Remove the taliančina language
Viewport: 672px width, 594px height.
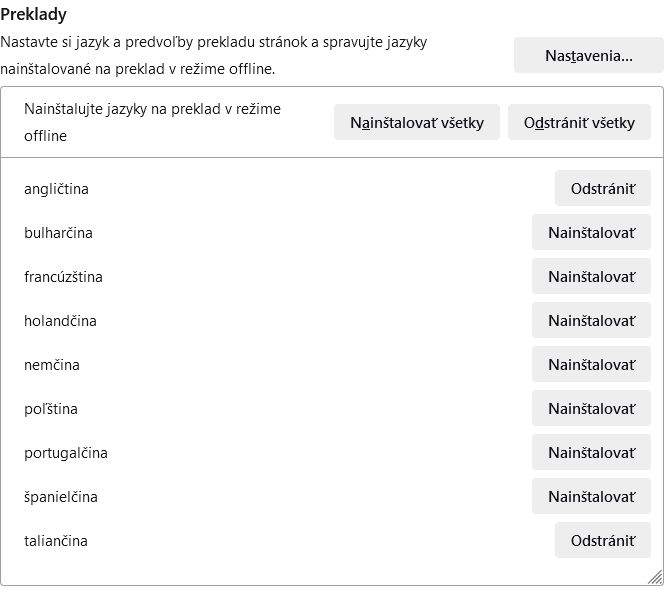coord(602,540)
